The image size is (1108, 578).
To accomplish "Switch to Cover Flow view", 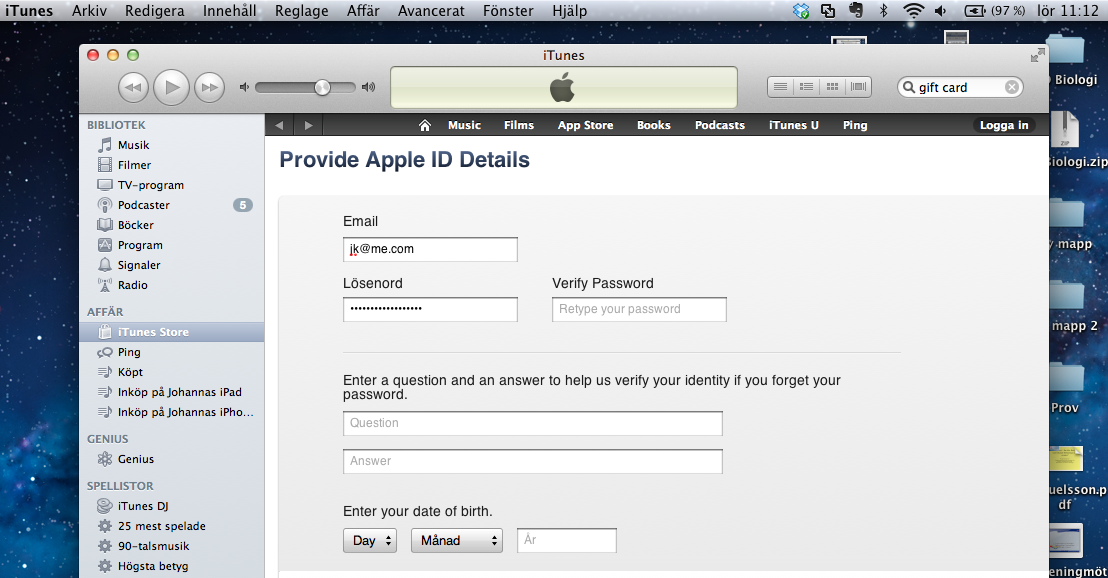I will coord(859,87).
